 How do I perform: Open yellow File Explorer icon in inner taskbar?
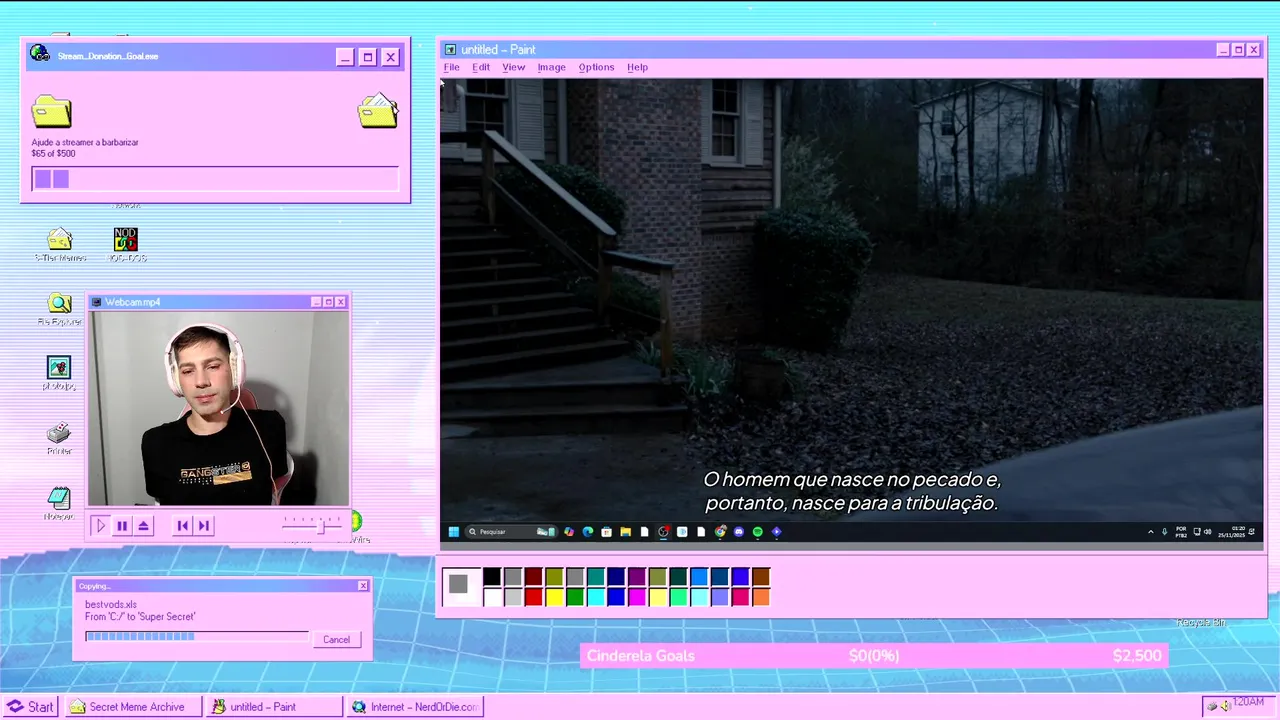625,532
